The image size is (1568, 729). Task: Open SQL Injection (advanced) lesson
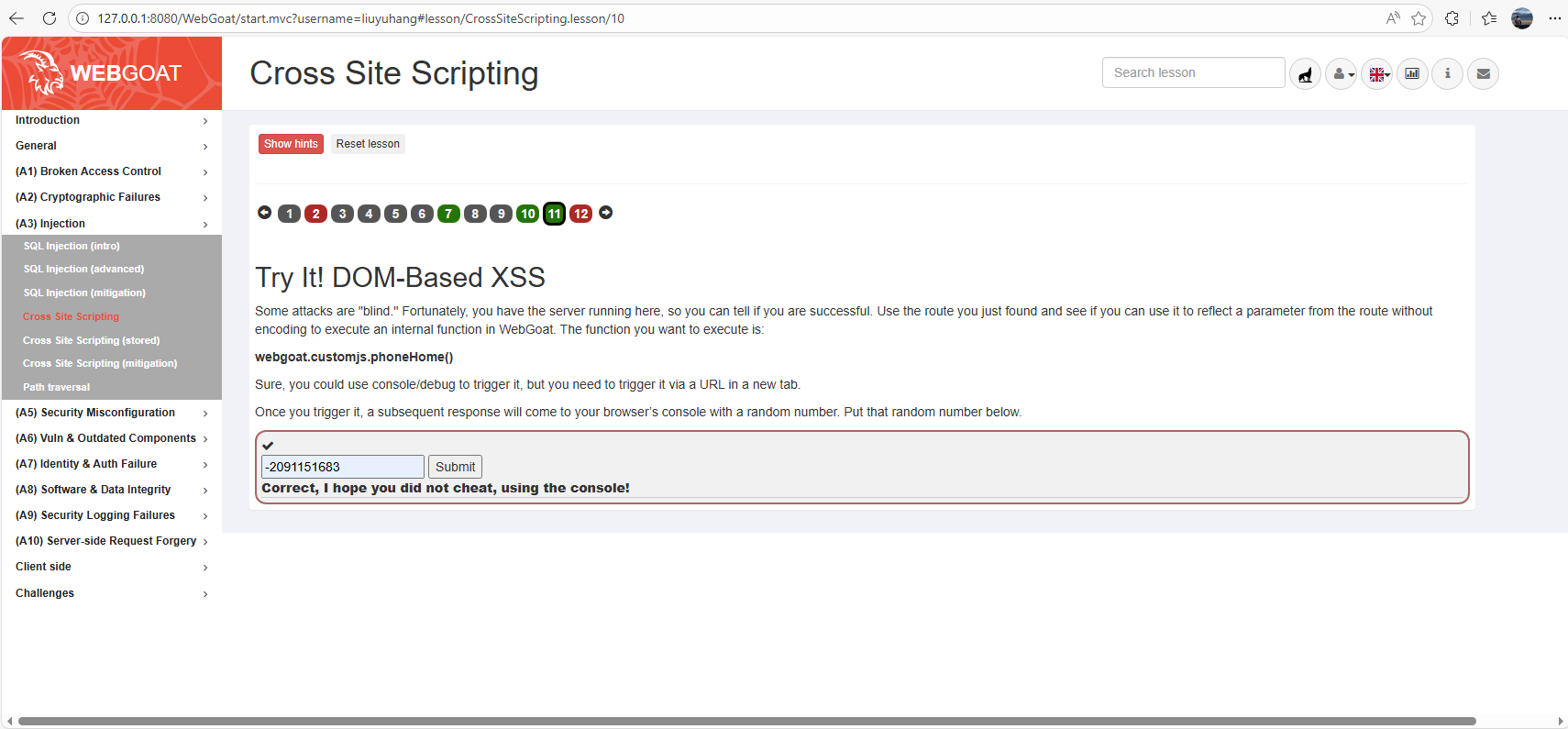pos(83,269)
